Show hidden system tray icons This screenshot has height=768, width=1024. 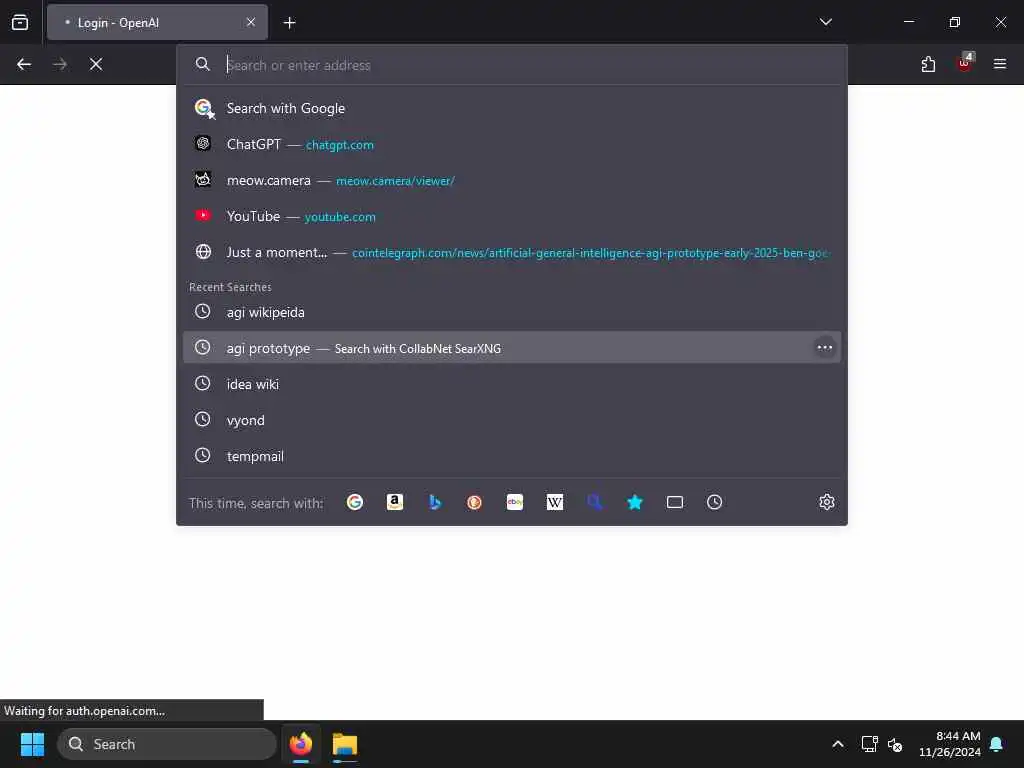[x=838, y=744]
